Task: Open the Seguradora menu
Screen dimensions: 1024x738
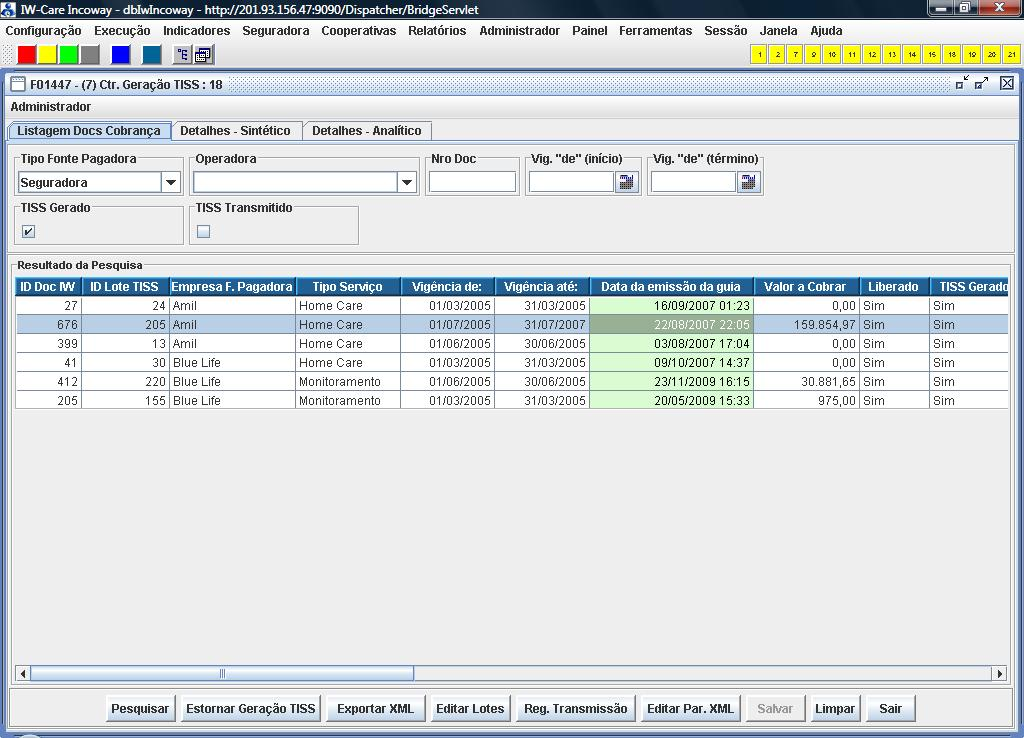Action: pyautogui.click(x=276, y=31)
